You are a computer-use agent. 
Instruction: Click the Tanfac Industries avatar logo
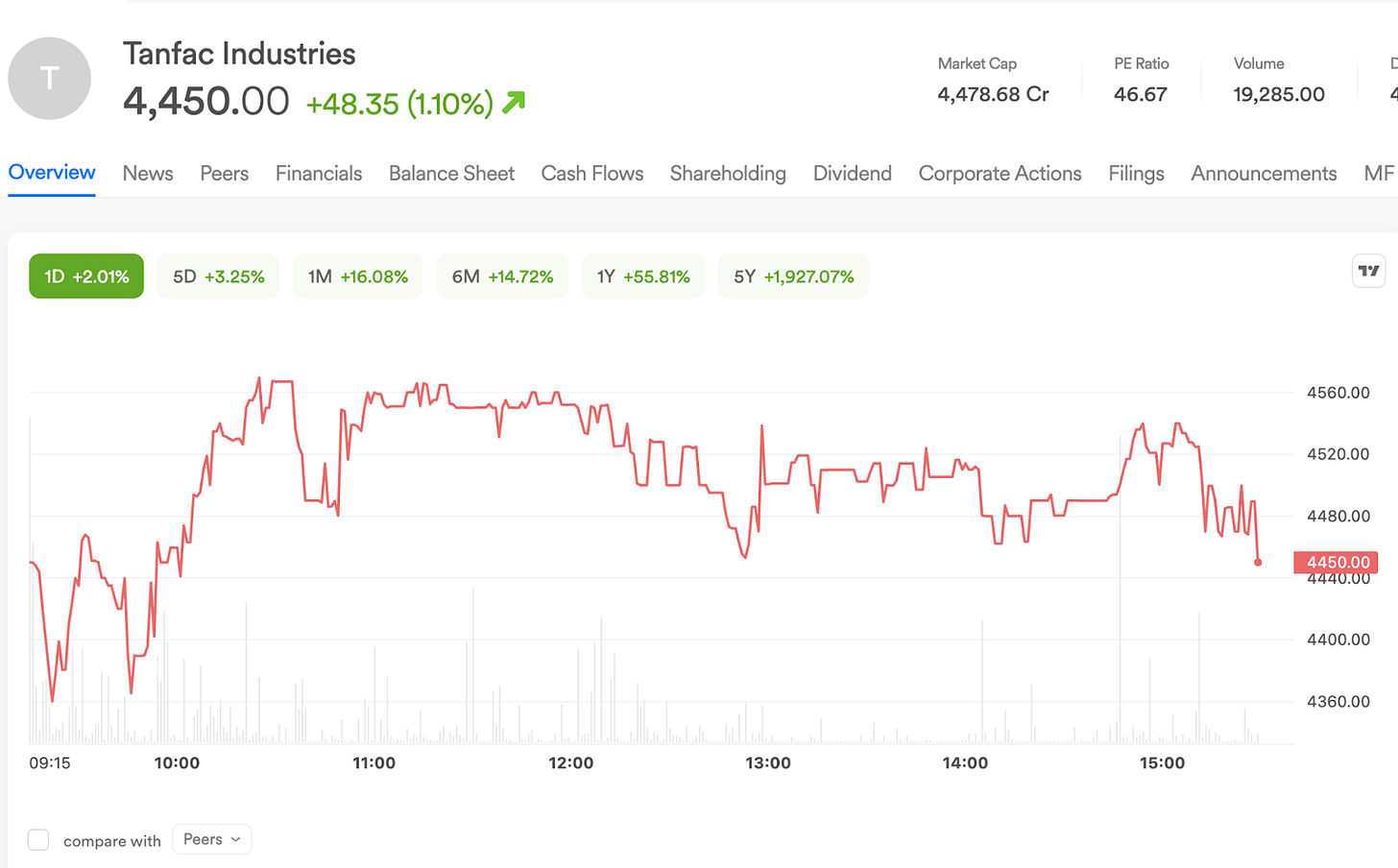(x=50, y=79)
